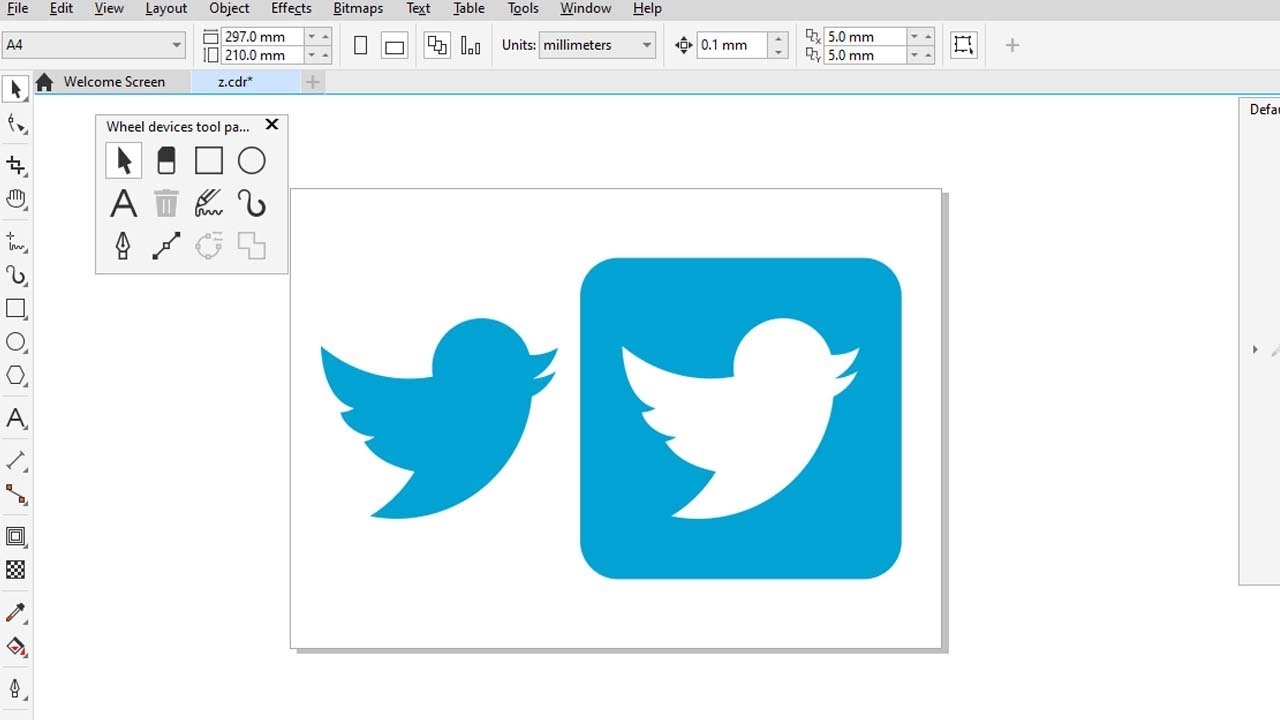Select the Transparency tool
The width and height of the screenshot is (1280, 720).
pos(15,570)
